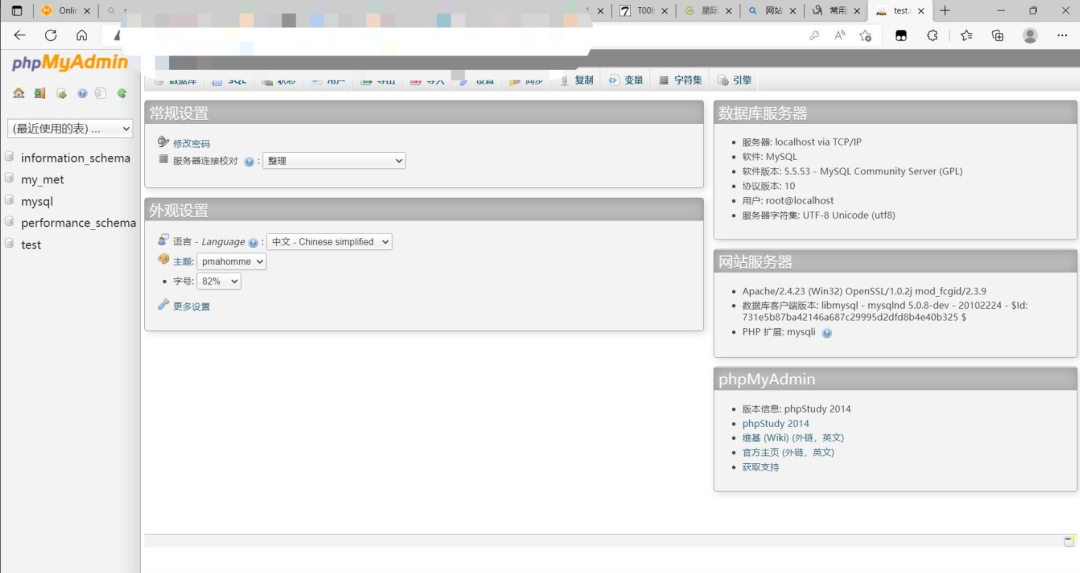Open the information_schema database
Viewport: 1080px width, 573px height.
click(x=75, y=158)
